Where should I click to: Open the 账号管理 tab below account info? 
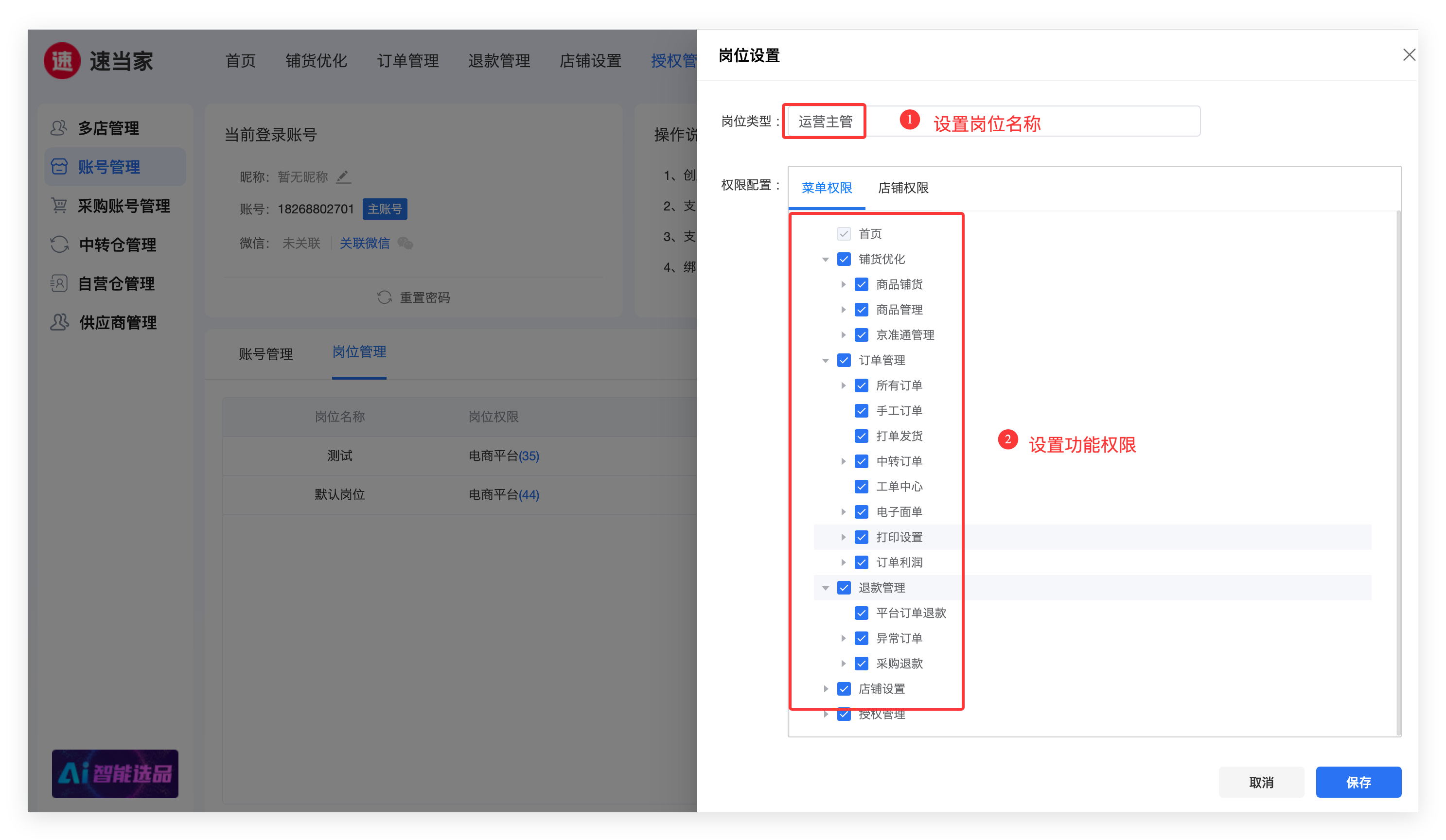tap(265, 353)
